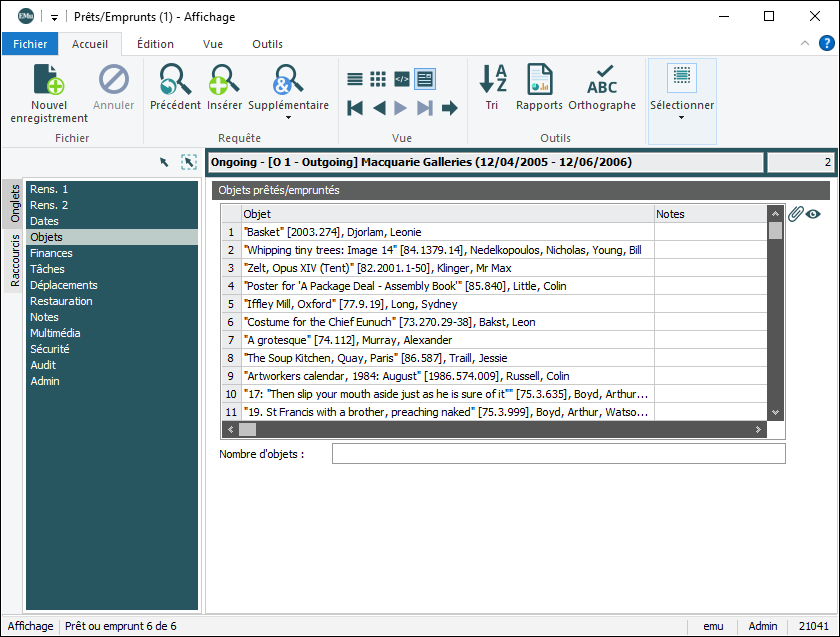Image resolution: width=840 pixels, height=637 pixels.
Task: Expand the Supplémentaire dropdown
Action: 288,118
